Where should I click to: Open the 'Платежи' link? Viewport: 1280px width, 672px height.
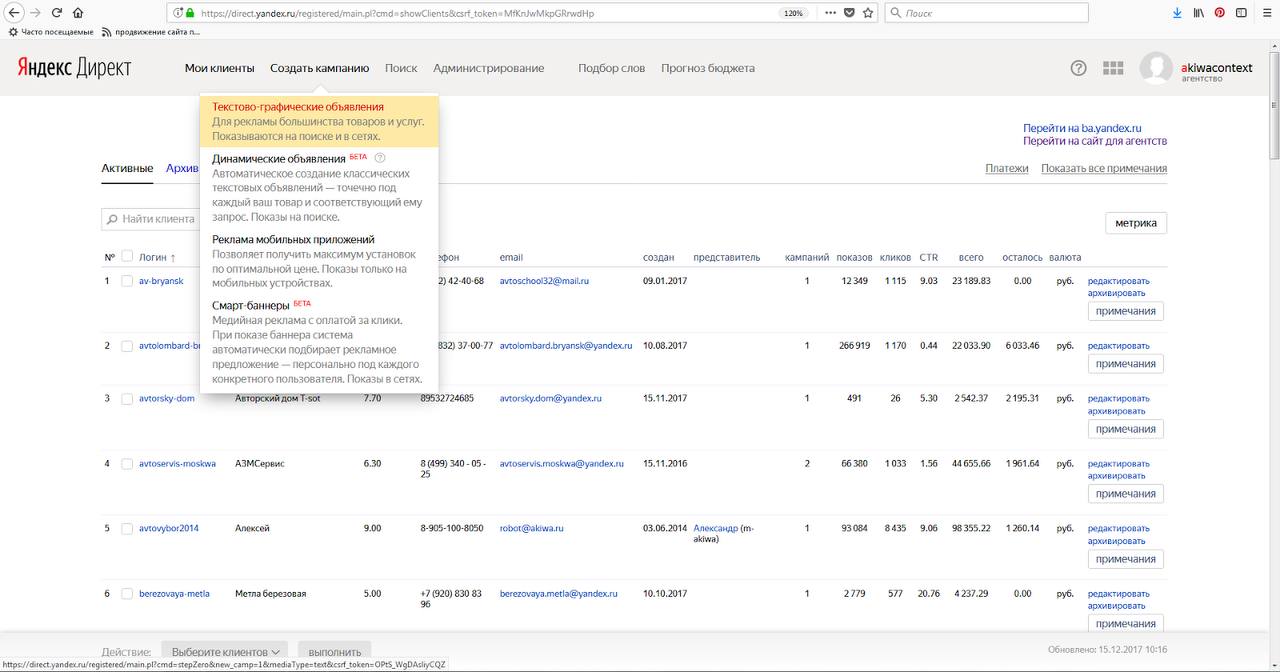1007,168
